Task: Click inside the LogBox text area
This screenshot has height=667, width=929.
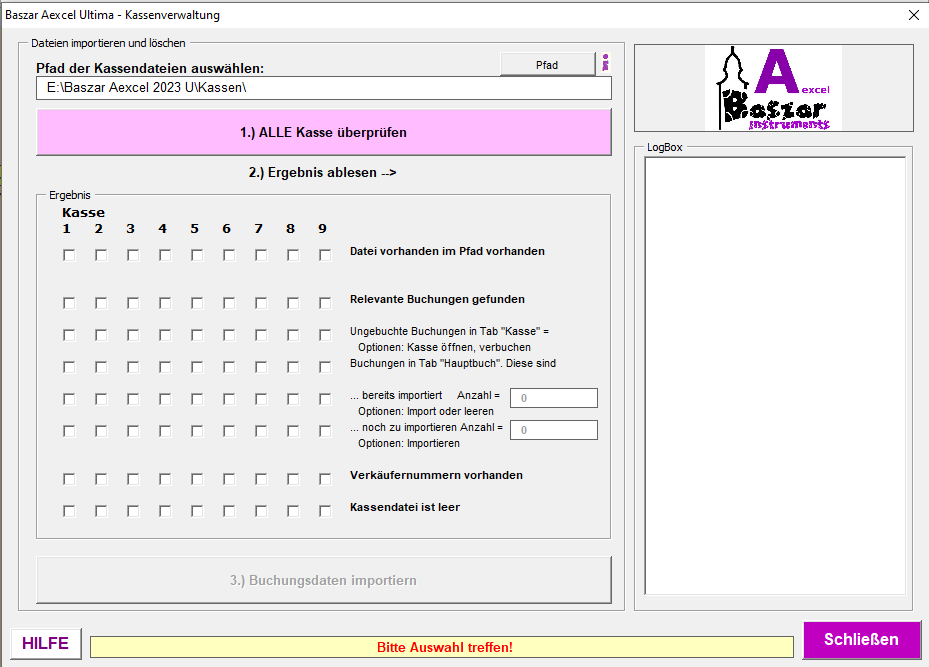Action: click(x=775, y=376)
